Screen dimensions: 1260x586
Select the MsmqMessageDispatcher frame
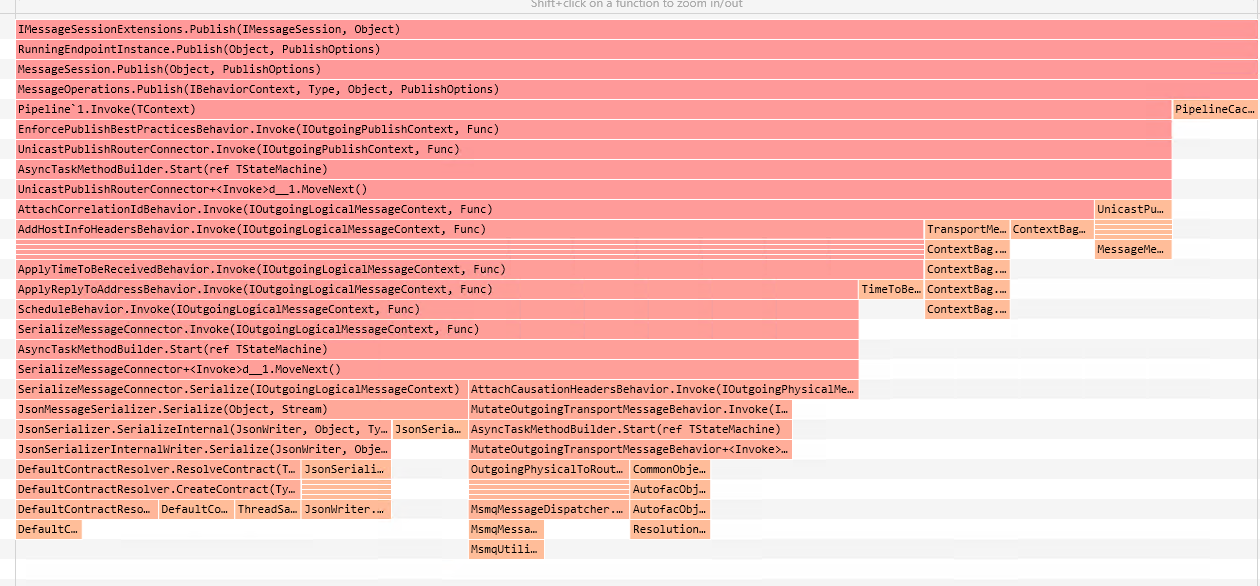tap(549, 509)
